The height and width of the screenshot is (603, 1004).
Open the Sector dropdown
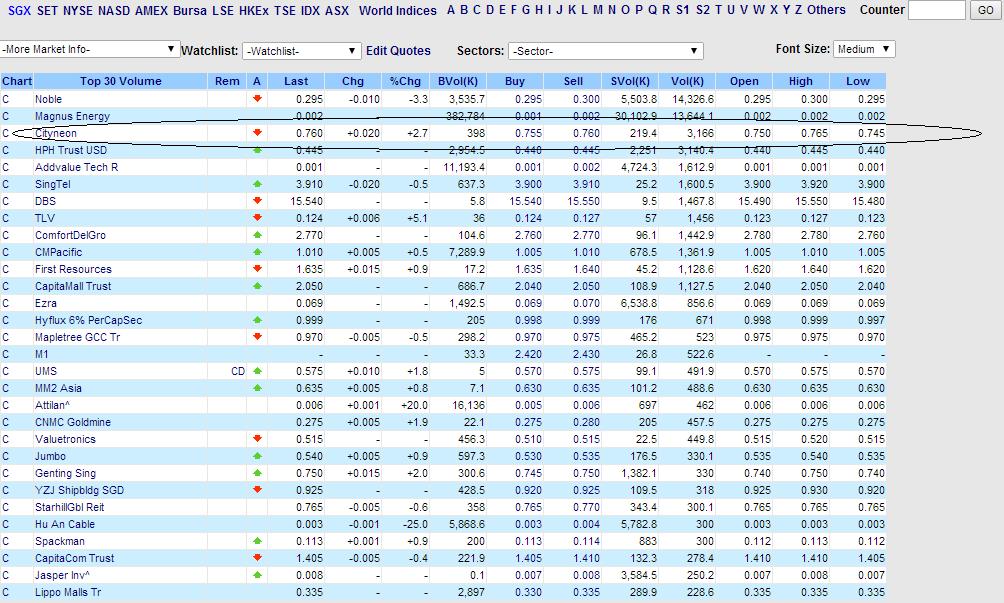pos(606,51)
